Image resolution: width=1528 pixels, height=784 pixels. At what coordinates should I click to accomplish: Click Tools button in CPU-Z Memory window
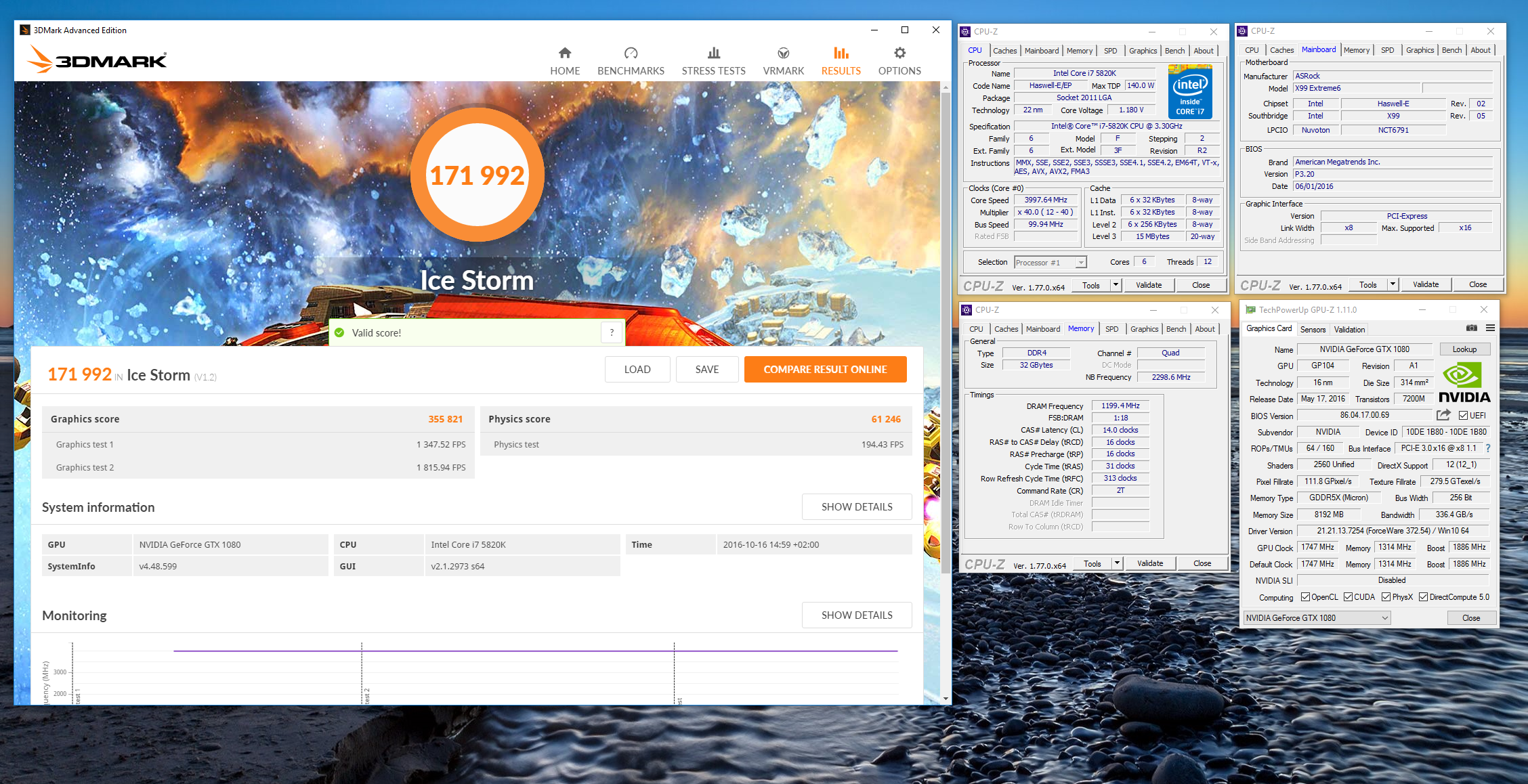(1092, 563)
